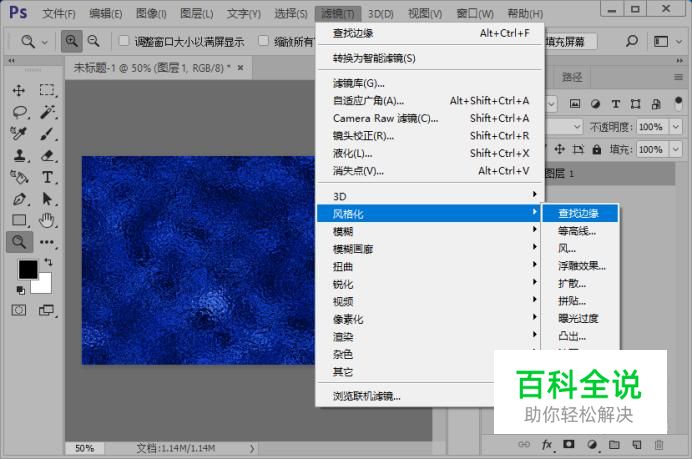Click the layer effects fx button
The image size is (692, 459).
pos(547,444)
